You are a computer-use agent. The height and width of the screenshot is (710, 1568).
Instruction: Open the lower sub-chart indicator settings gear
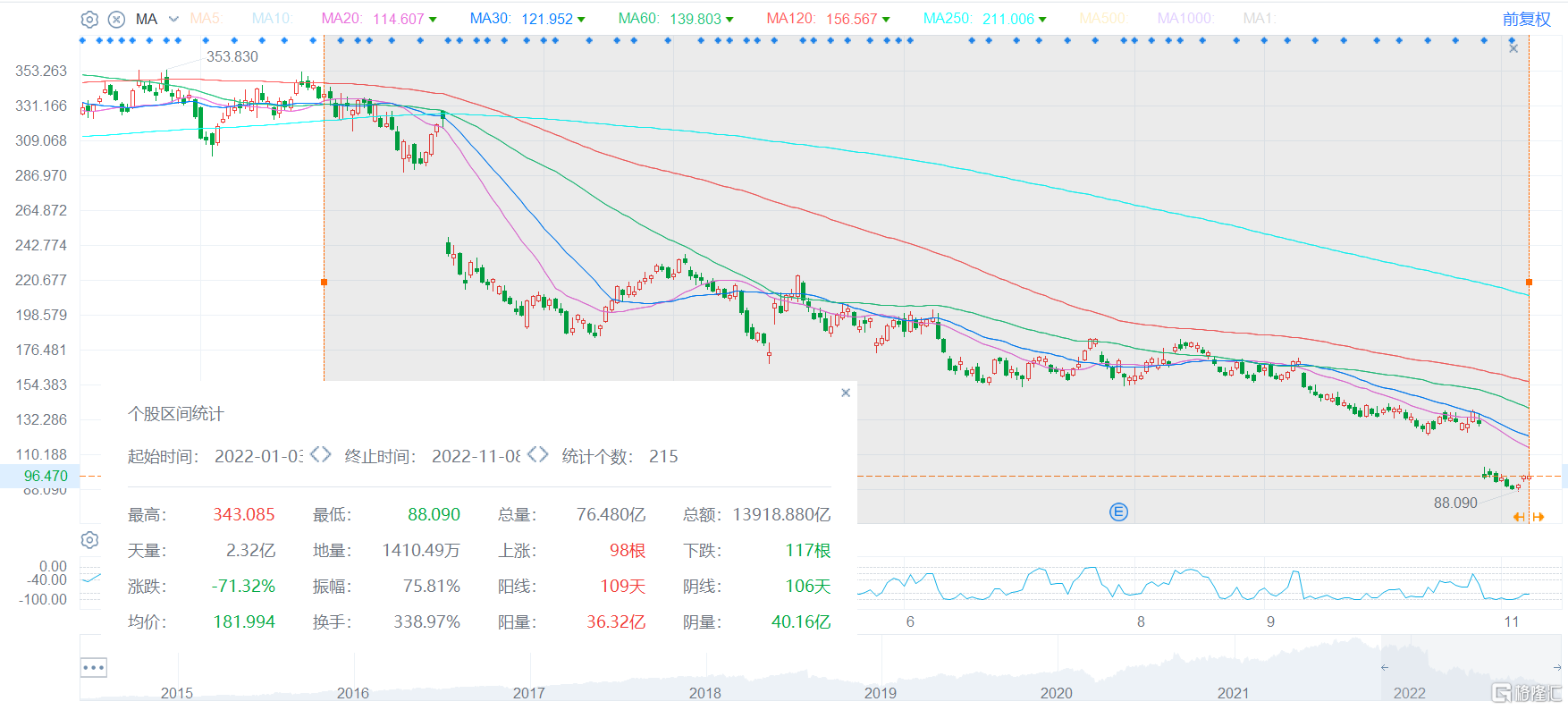click(x=89, y=540)
